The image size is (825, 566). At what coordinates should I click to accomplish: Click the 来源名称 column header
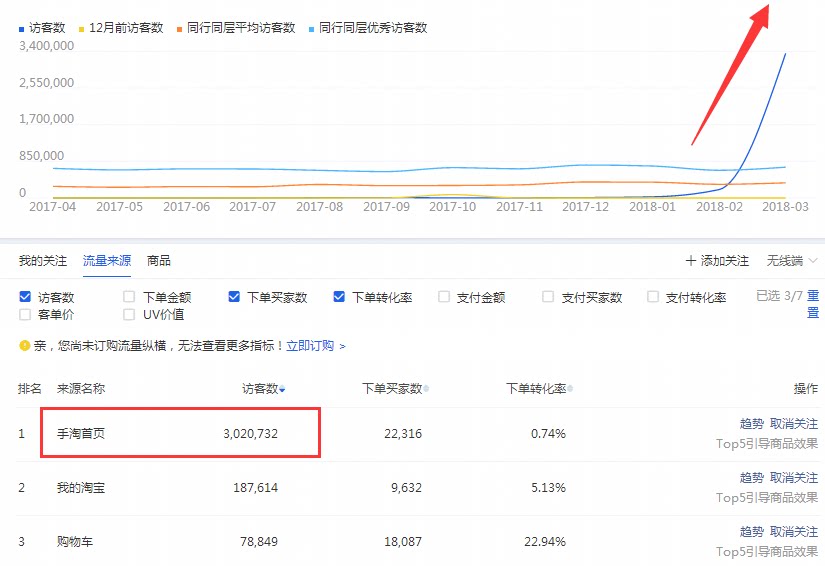pyautogui.click(x=81, y=389)
